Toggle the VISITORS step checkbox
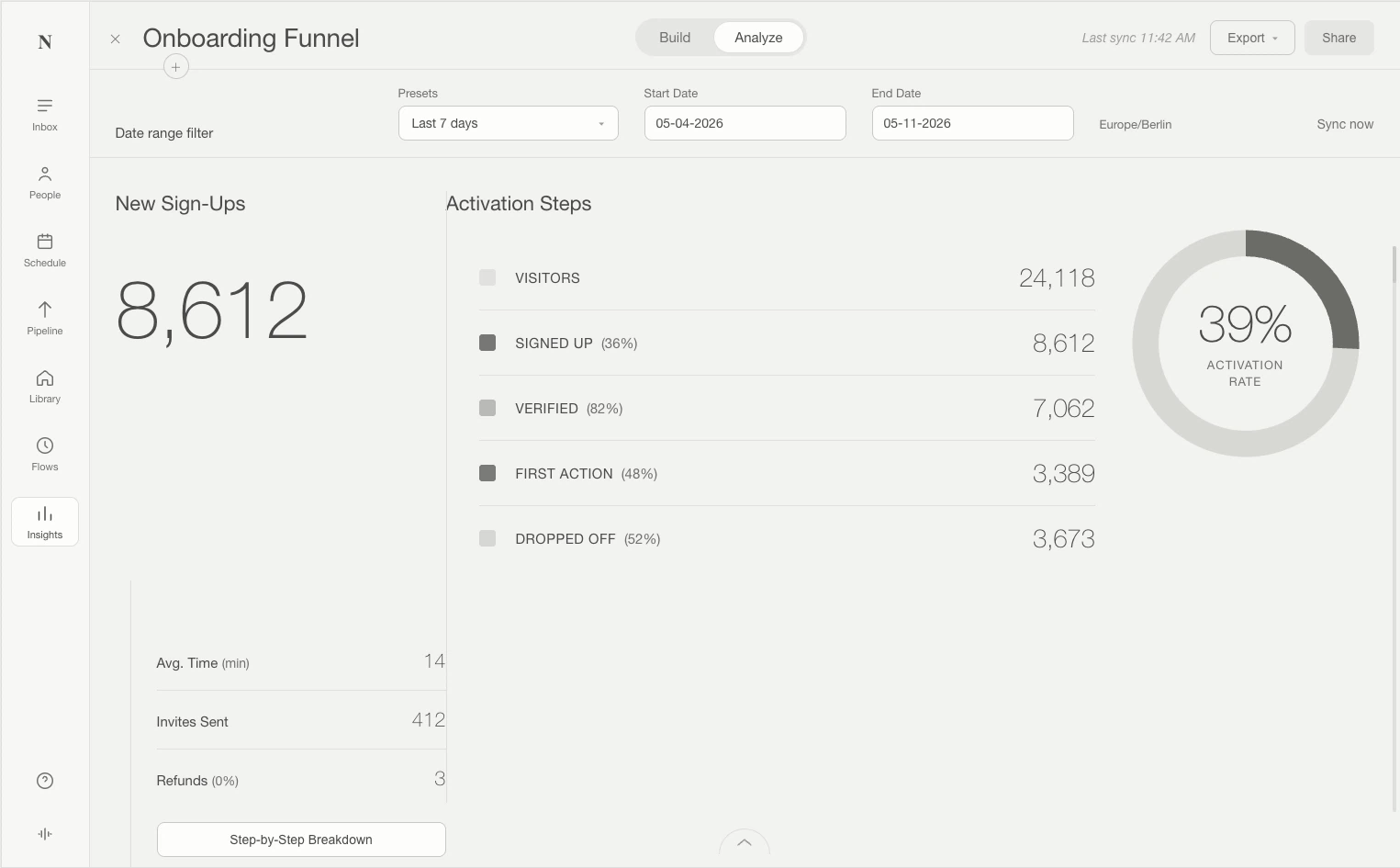 (487, 277)
